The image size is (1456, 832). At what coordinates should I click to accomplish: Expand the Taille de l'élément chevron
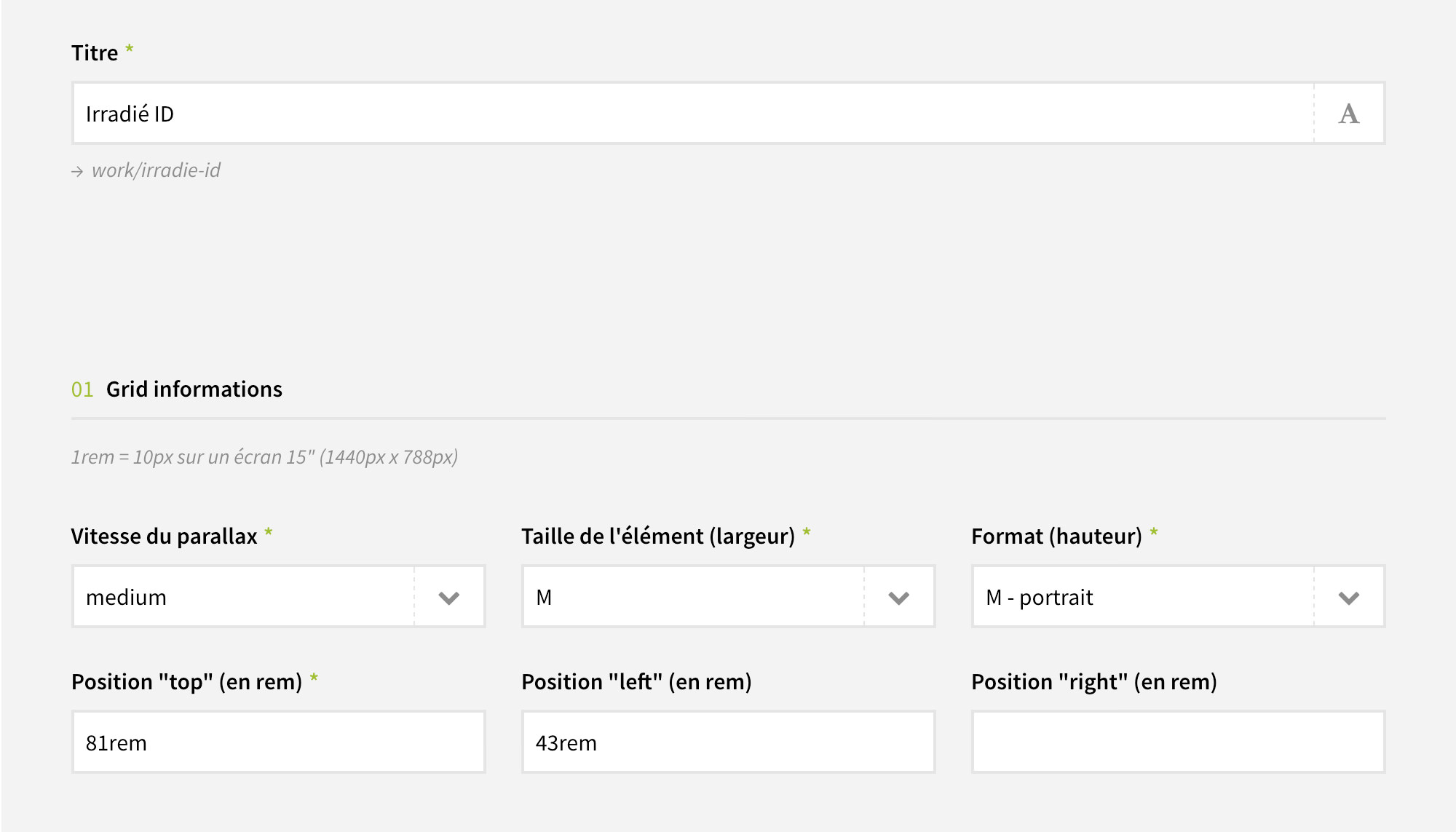pos(899,598)
